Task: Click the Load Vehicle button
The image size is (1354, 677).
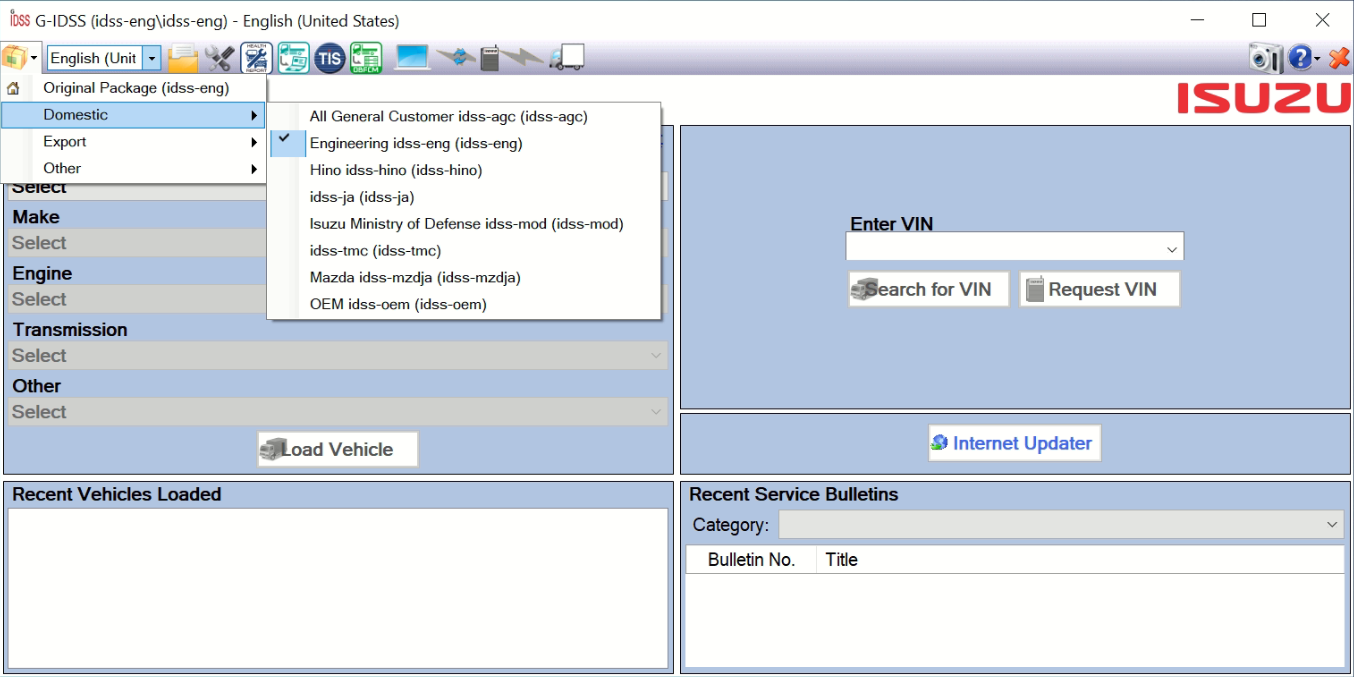Action: click(x=338, y=449)
